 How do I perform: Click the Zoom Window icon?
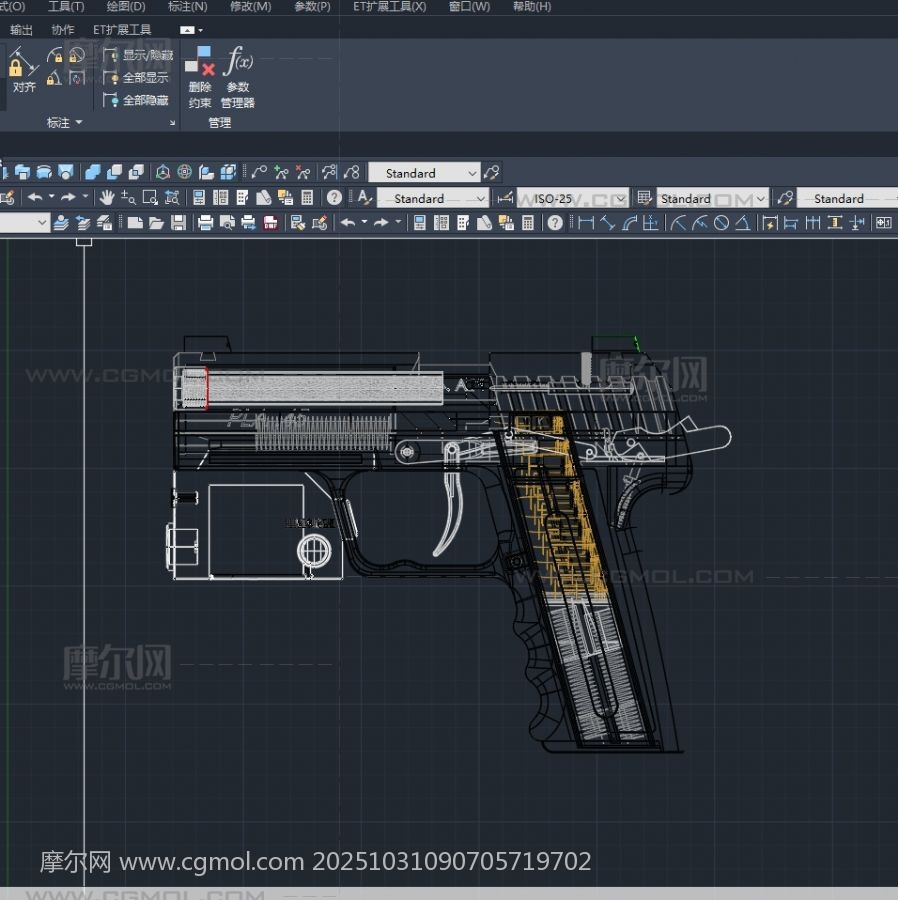tap(150, 198)
